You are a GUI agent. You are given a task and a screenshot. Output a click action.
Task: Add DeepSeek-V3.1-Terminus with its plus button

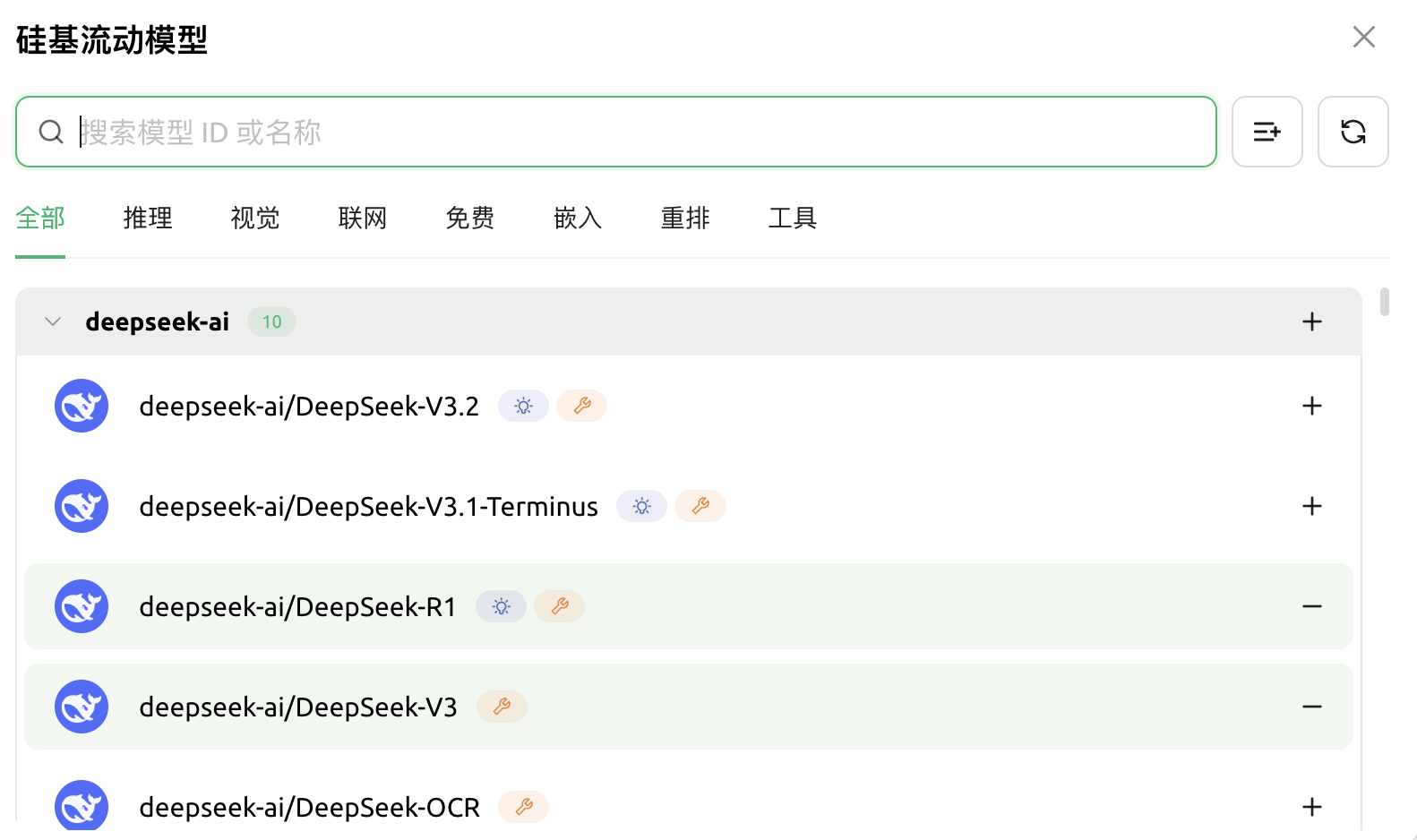pyautogui.click(x=1312, y=506)
